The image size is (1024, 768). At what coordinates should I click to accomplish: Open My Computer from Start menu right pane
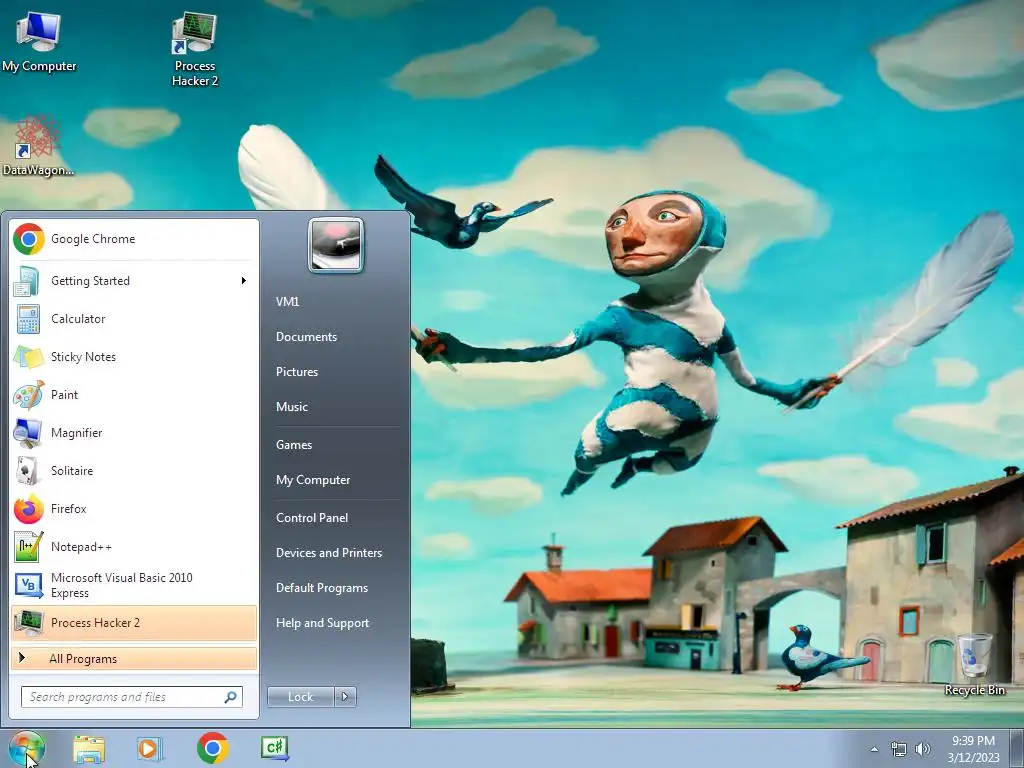(x=313, y=480)
